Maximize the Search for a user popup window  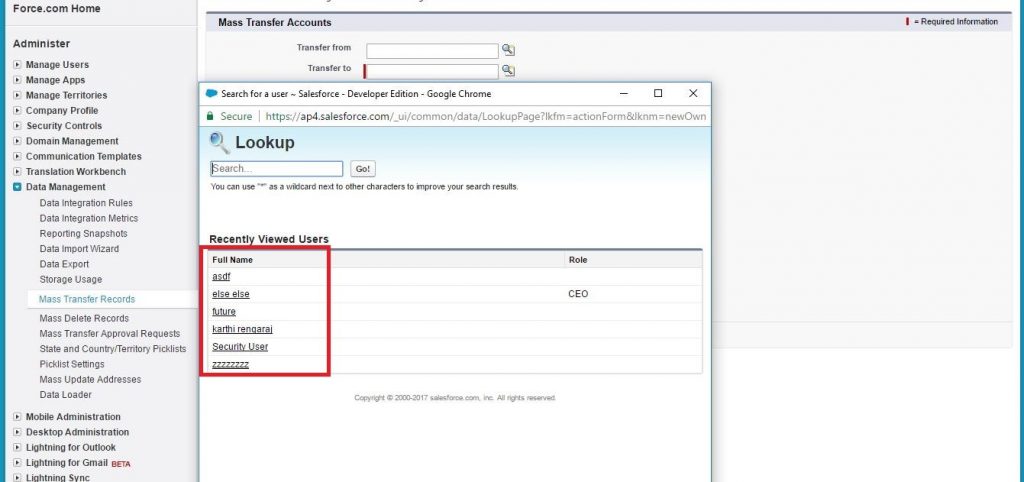pos(658,93)
